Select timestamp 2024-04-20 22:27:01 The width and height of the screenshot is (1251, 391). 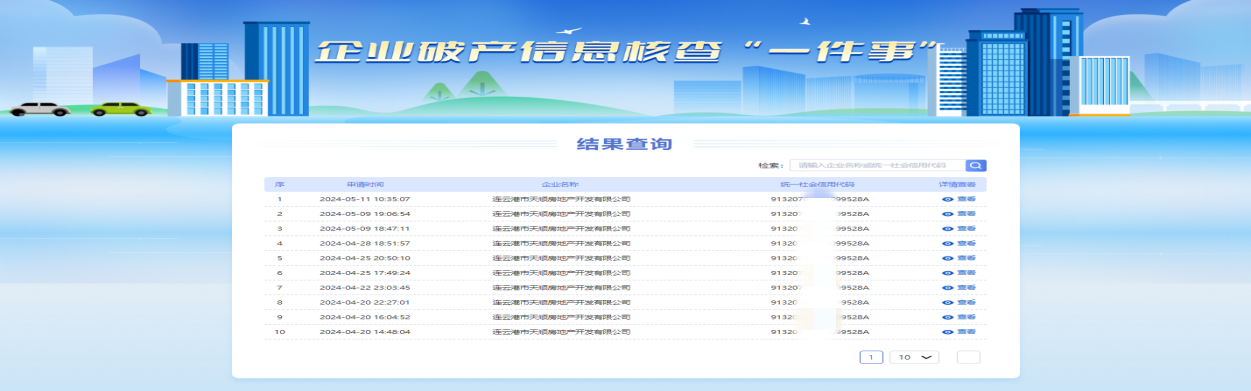(x=364, y=302)
